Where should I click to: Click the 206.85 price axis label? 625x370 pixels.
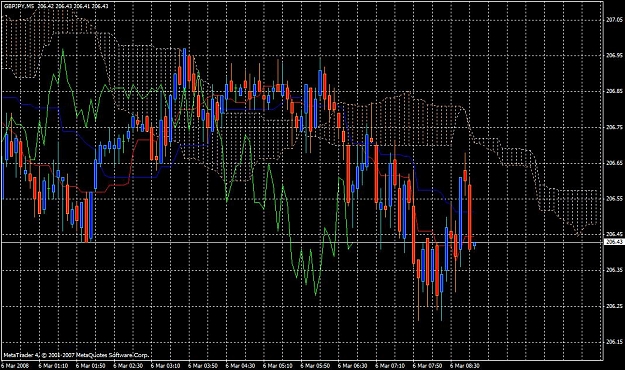click(x=614, y=91)
